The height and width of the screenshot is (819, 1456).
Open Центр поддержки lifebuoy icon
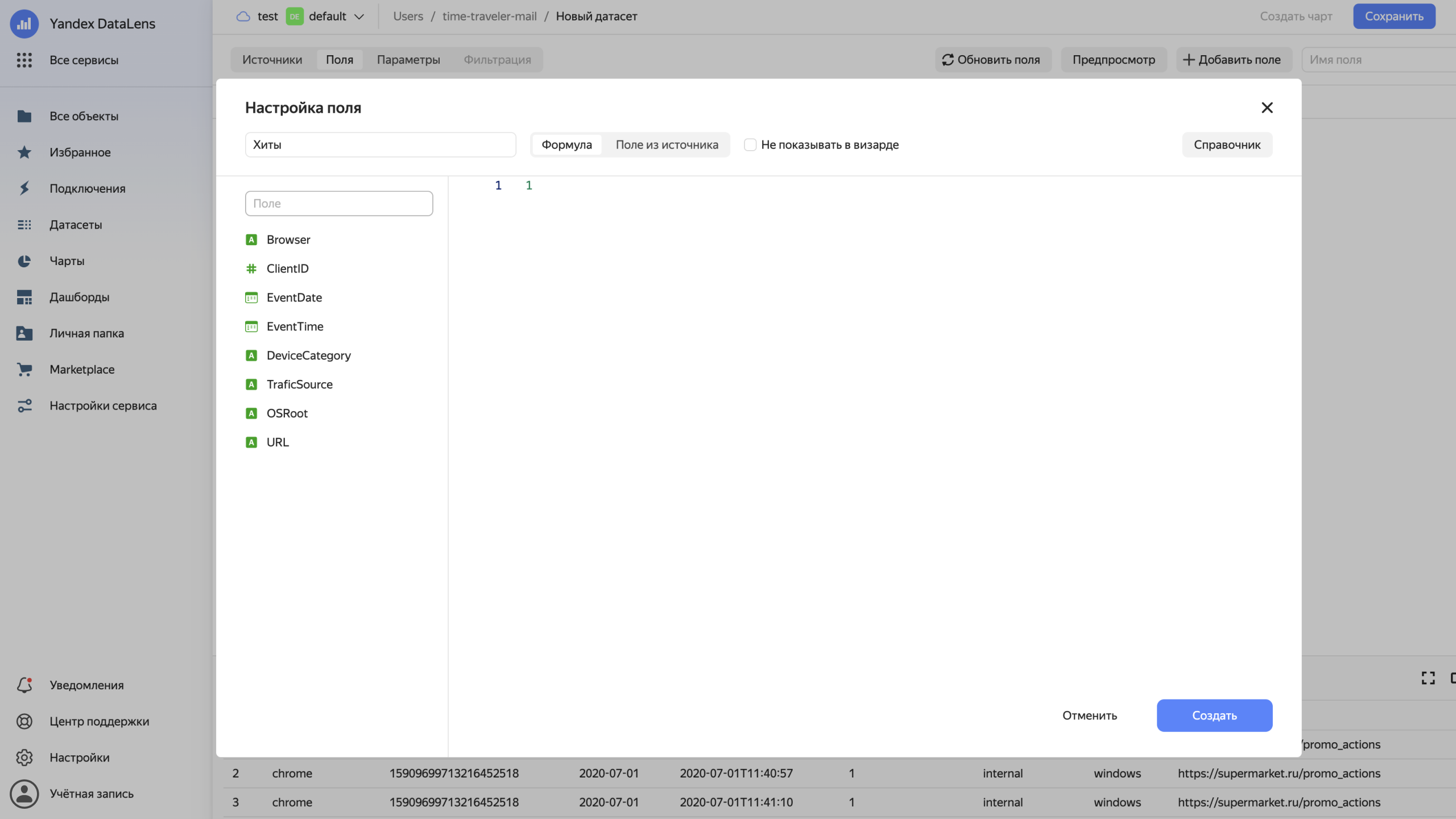24,721
